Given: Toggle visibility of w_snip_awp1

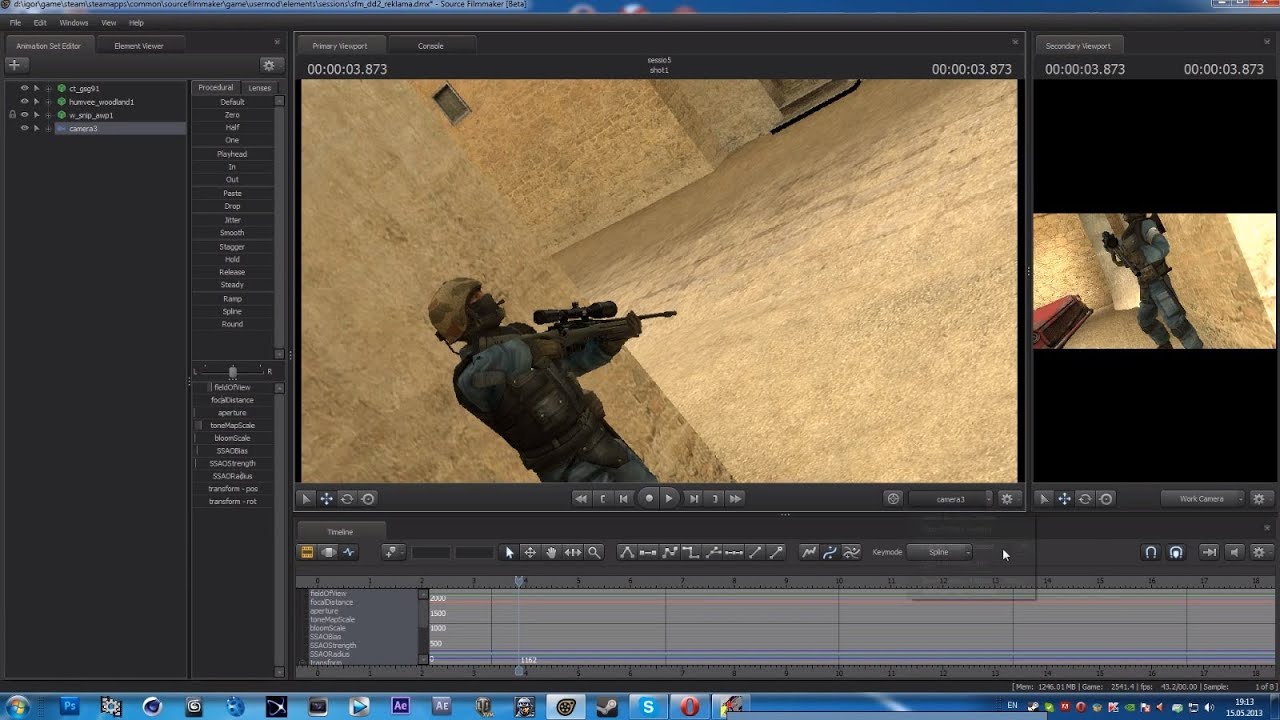Looking at the screenshot, I should [x=24, y=115].
